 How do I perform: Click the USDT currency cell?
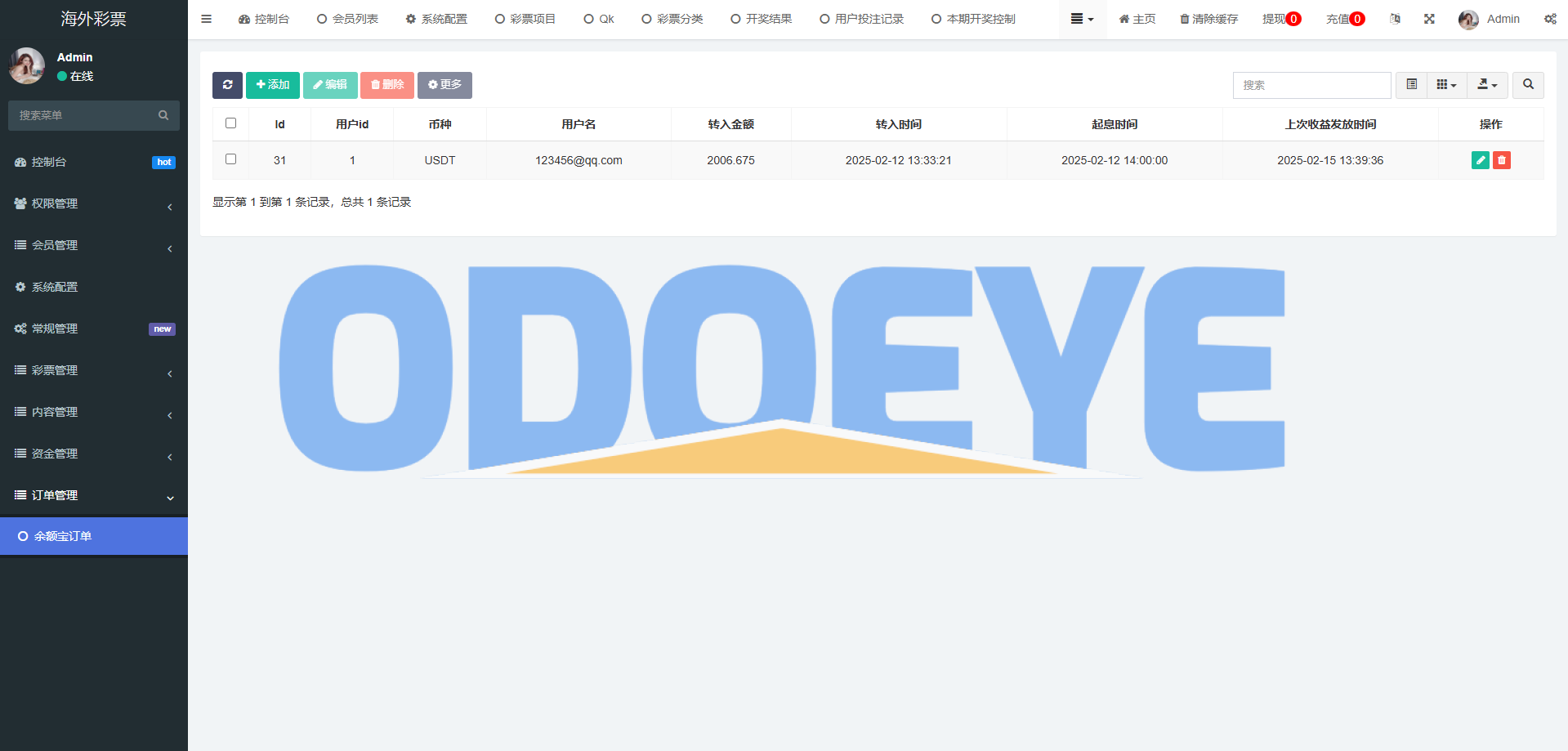(x=440, y=160)
